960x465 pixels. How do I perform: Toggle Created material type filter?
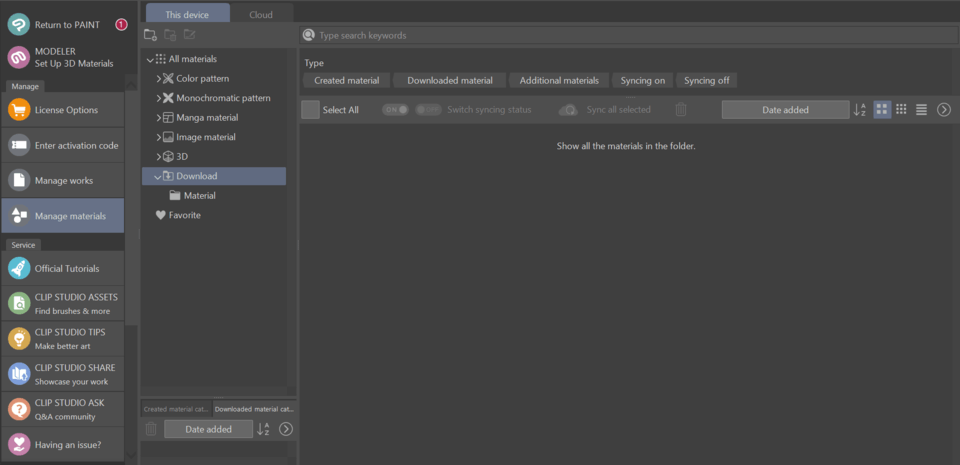point(347,81)
